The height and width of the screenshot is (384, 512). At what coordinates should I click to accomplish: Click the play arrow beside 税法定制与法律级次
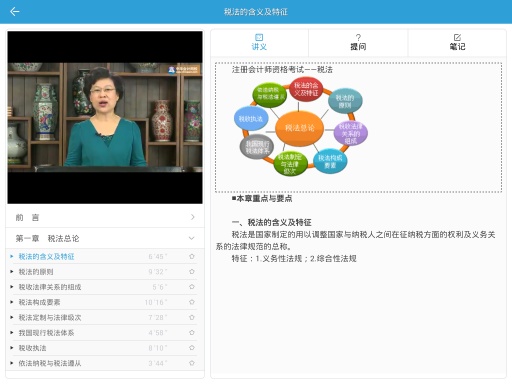point(12,317)
